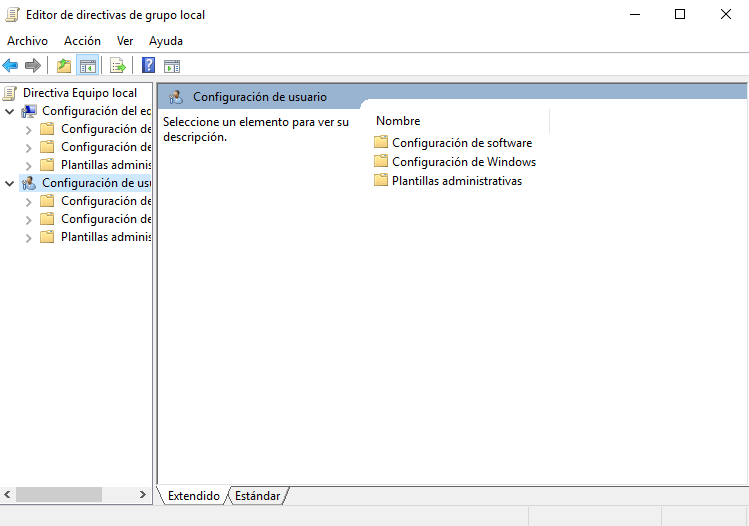
Task: Click the user icon in the right pane header
Action: [176, 97]
